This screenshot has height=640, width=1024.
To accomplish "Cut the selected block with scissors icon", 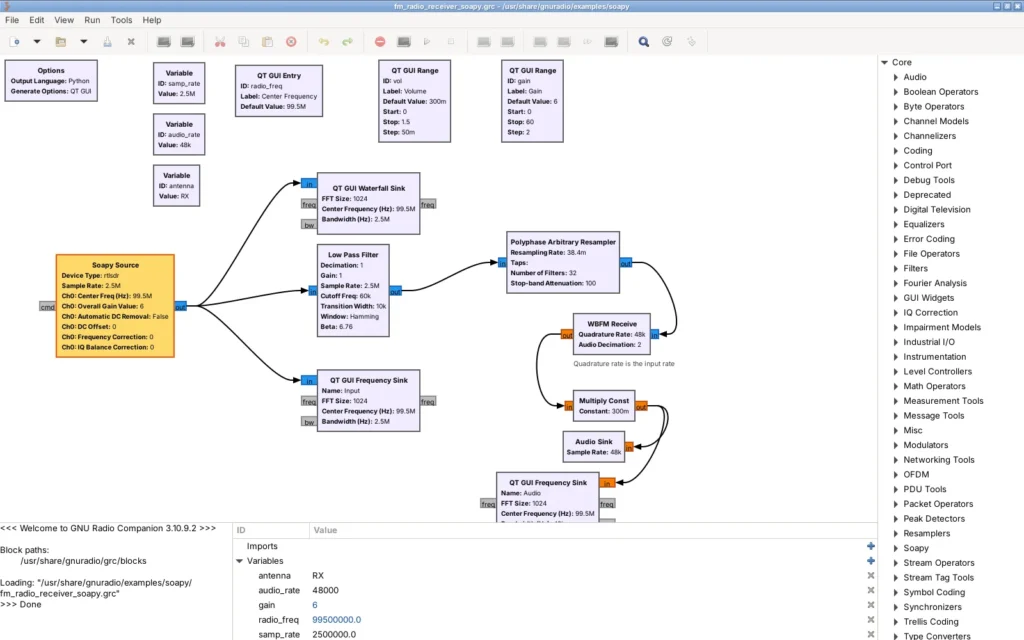I will coord(220,42).
